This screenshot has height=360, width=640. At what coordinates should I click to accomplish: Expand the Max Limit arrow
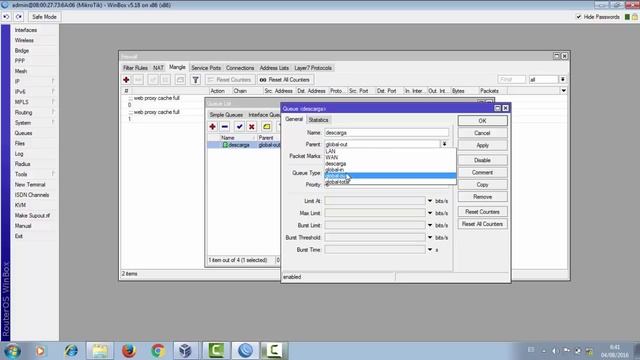tap(430, 213)
